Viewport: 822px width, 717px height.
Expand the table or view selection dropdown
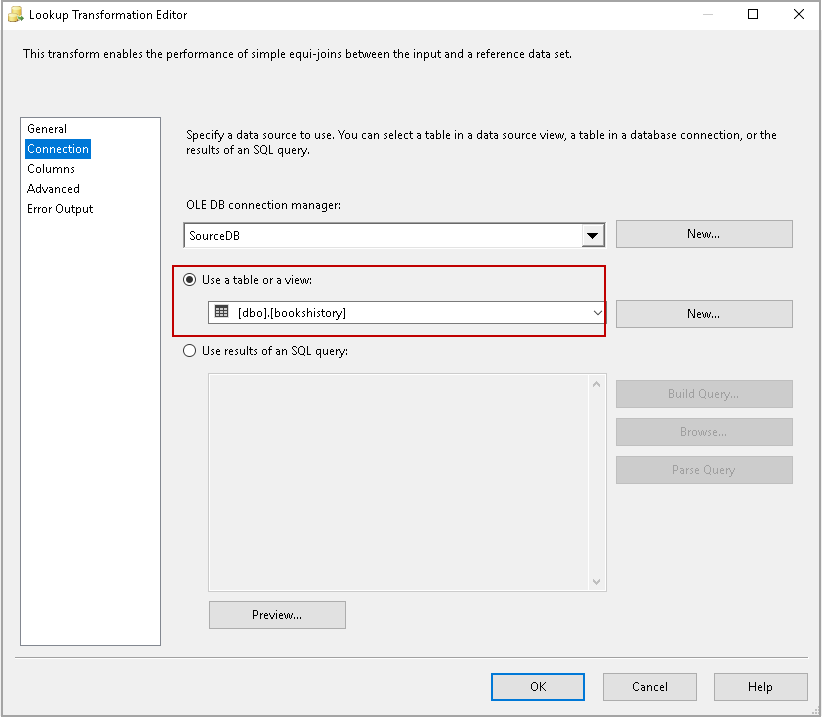(x=598, y=313)
